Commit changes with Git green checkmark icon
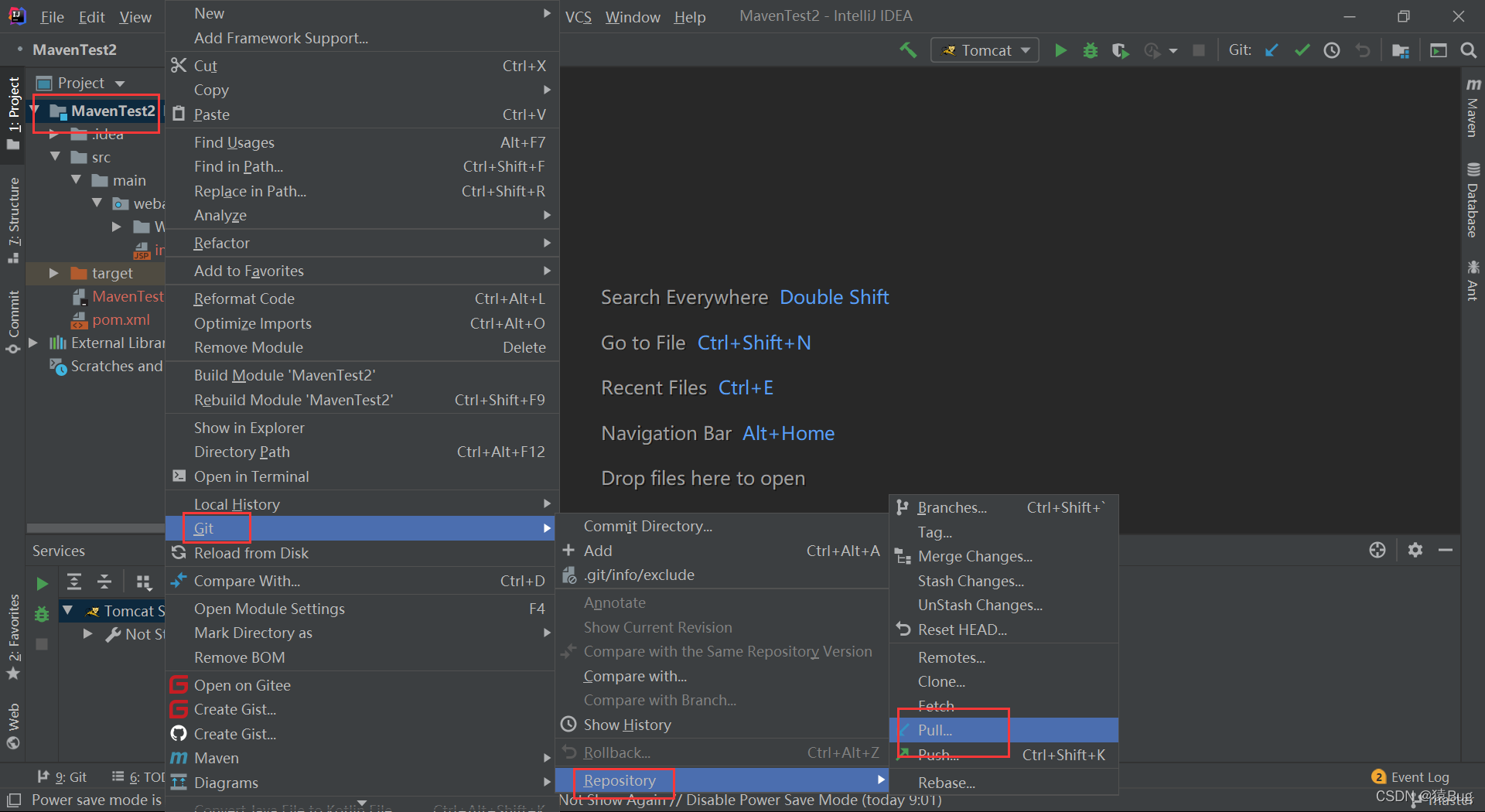 click(1302, 50)
